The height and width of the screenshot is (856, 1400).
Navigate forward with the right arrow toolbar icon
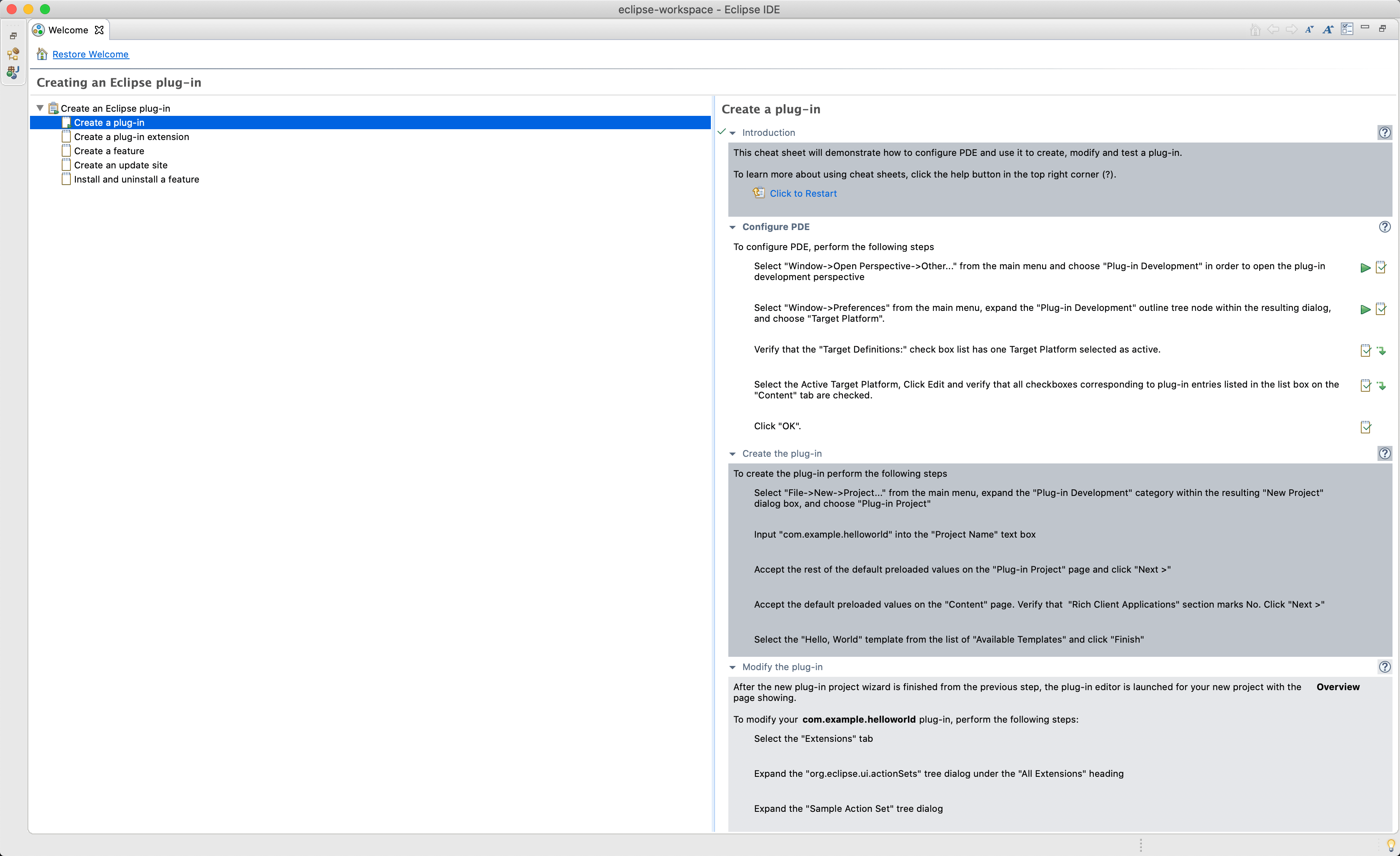tap(1292, 29)
